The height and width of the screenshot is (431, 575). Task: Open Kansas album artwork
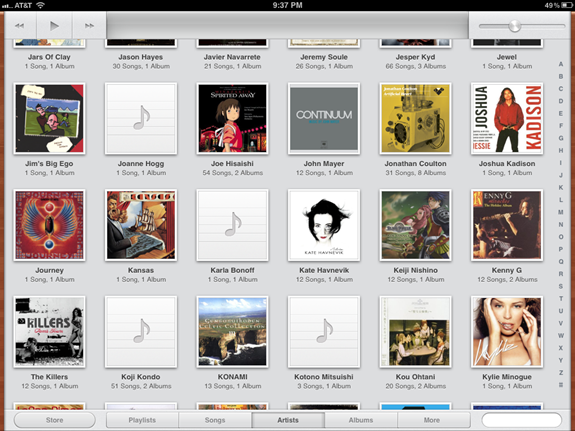(141, 225)
